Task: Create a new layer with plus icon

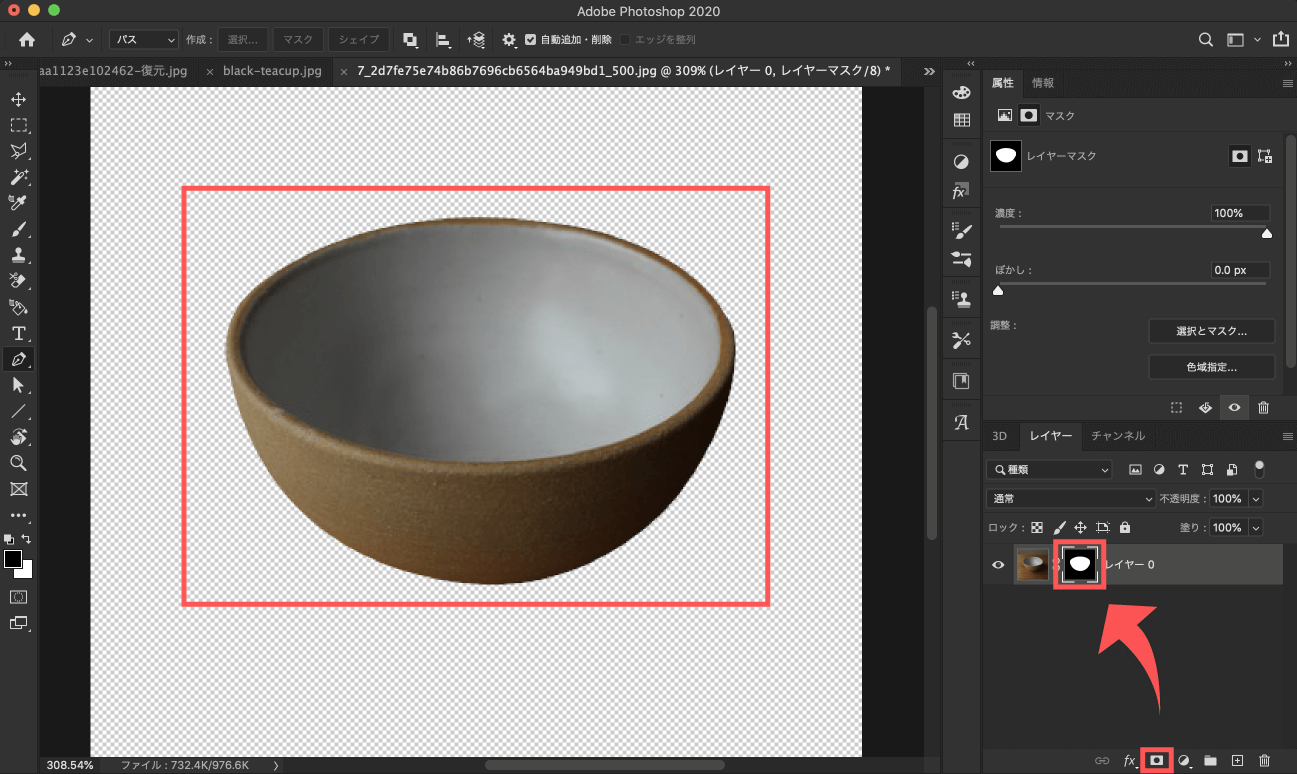Action: (x=1237, y=761)
